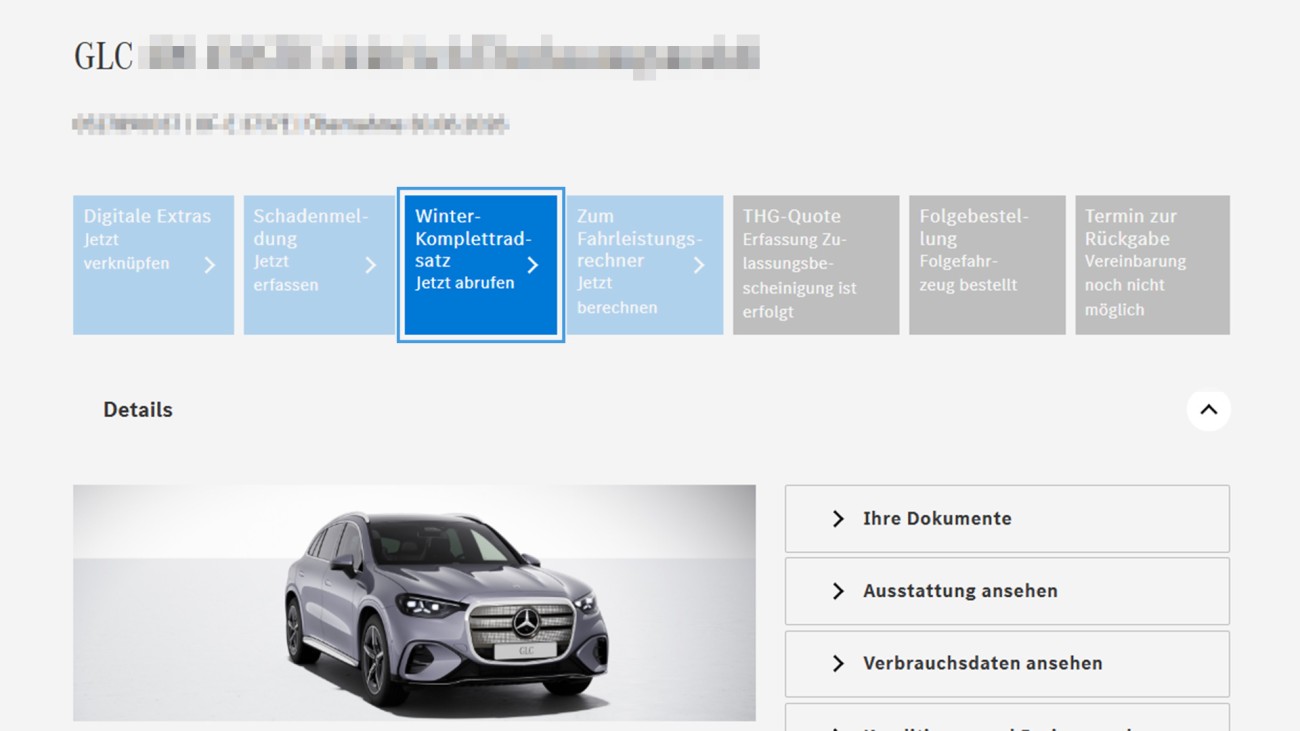Click the Termin zur Rückgabe tile
This screenshot has height=731, width=1300.
tap(1152, 265)
